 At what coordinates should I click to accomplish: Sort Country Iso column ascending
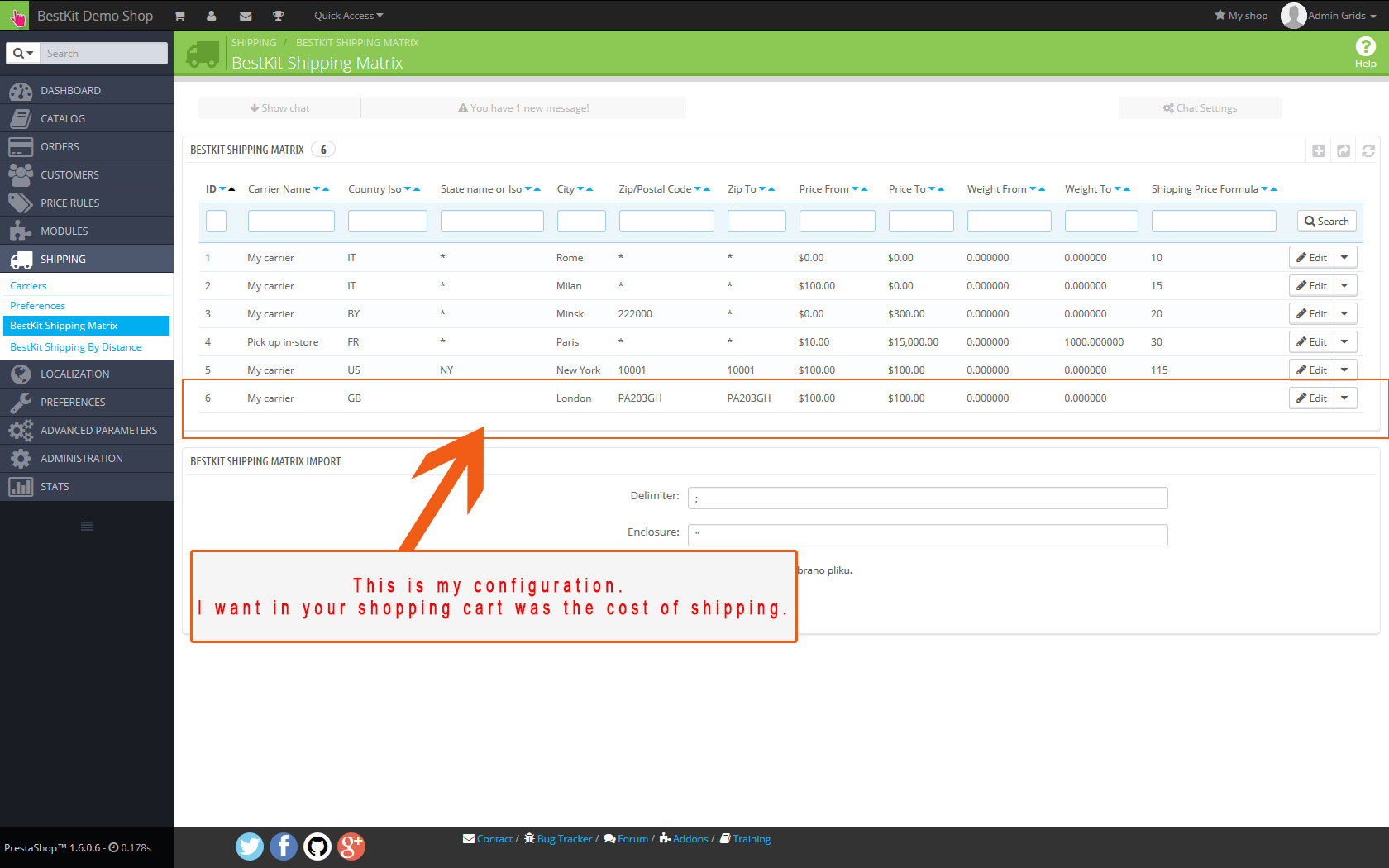[x=417, y=189]
